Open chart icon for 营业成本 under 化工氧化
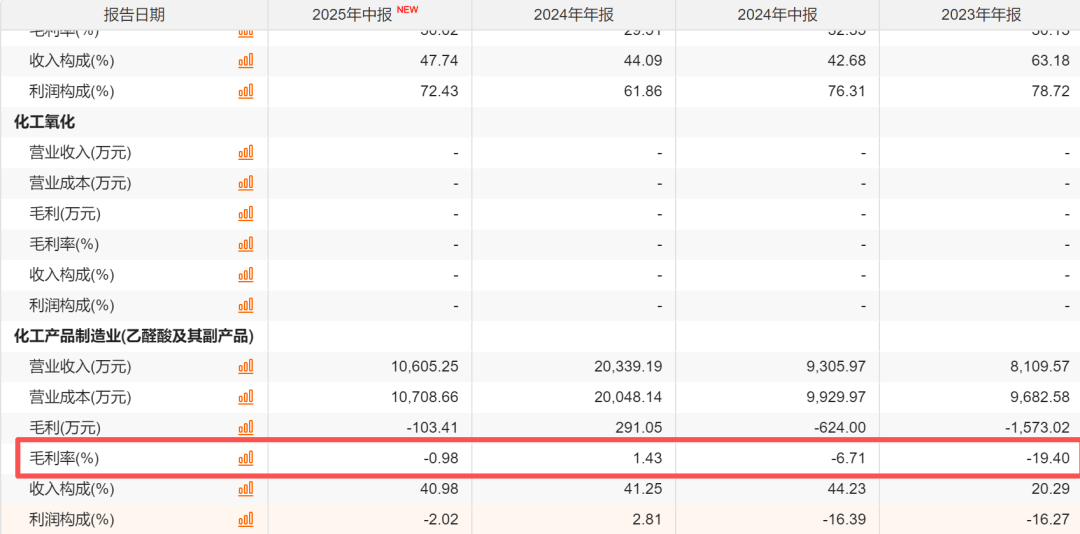This screenshot has width=1080, height=534. coord(245,184)
